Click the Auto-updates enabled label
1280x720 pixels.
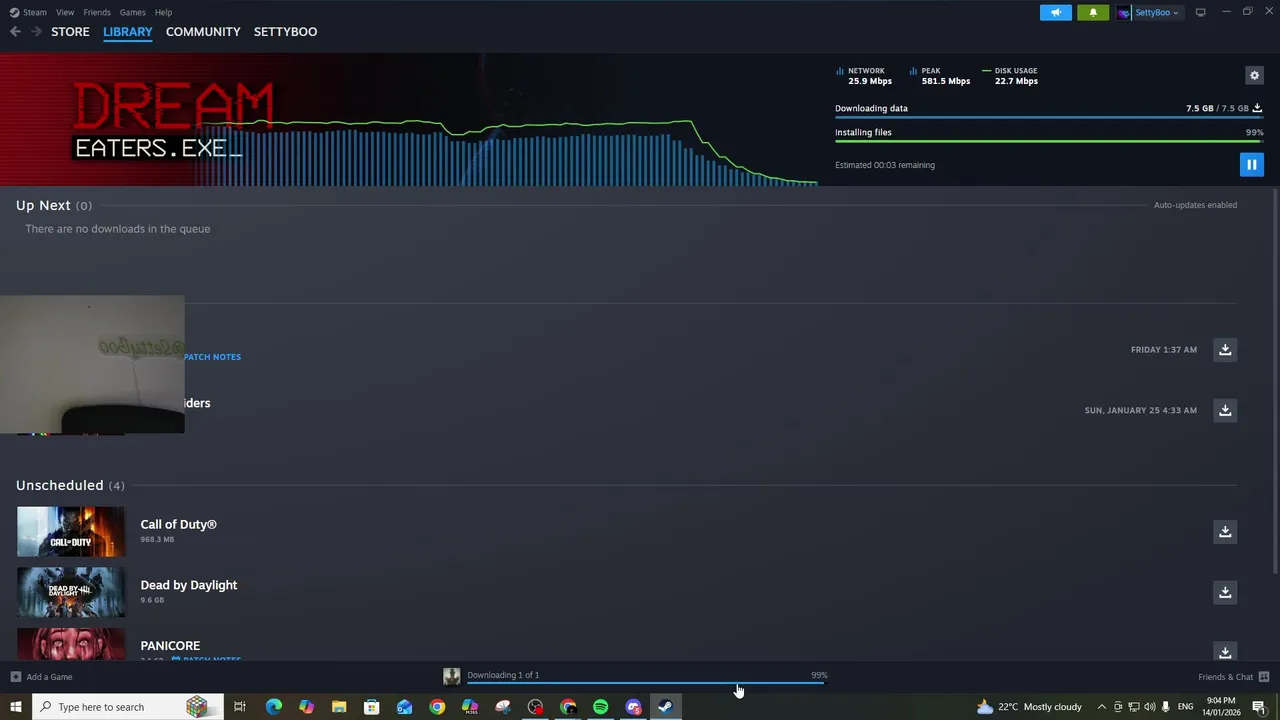click(x=1195, y=205)
